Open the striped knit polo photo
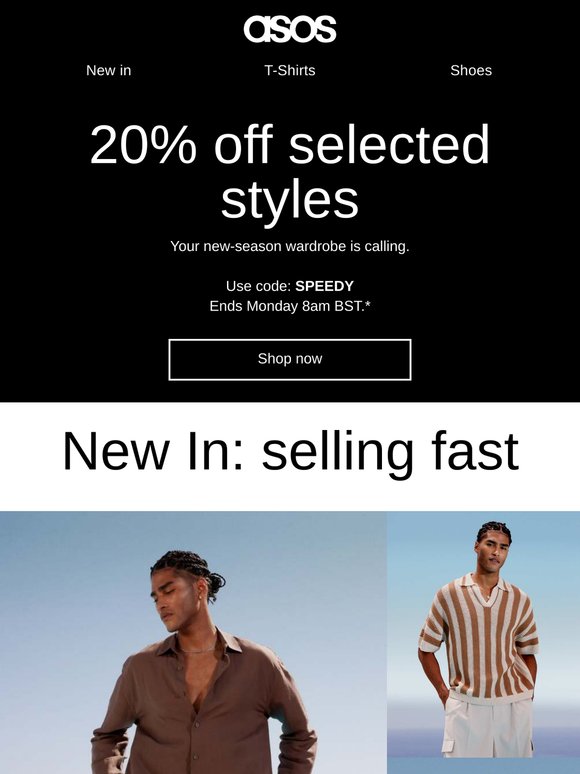The height and width of the screenshot is (774, 580). [x=484, y=642]
